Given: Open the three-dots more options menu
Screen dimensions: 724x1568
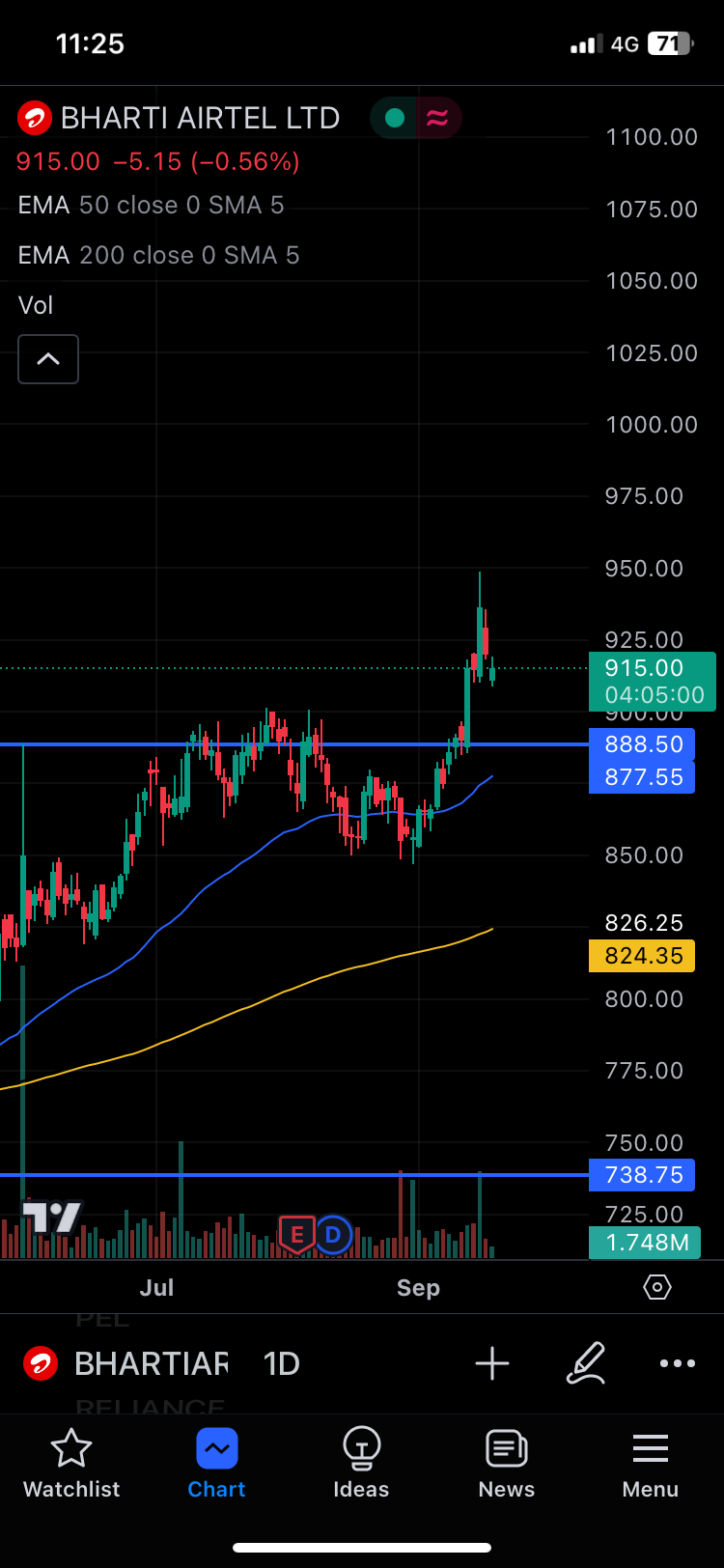Looking at the screenshot, I should coord(677,1363).
